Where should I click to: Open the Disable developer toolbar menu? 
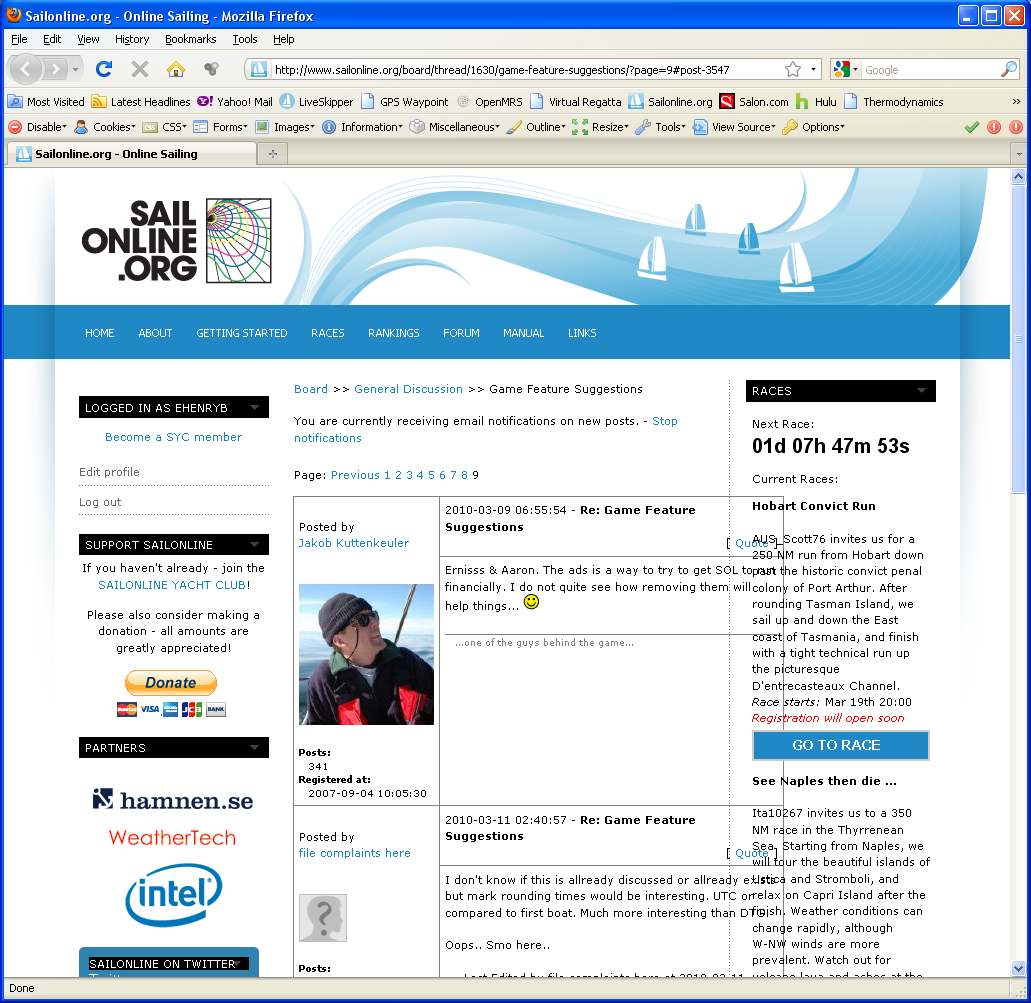pyautogui.click(x=37, y=127)
